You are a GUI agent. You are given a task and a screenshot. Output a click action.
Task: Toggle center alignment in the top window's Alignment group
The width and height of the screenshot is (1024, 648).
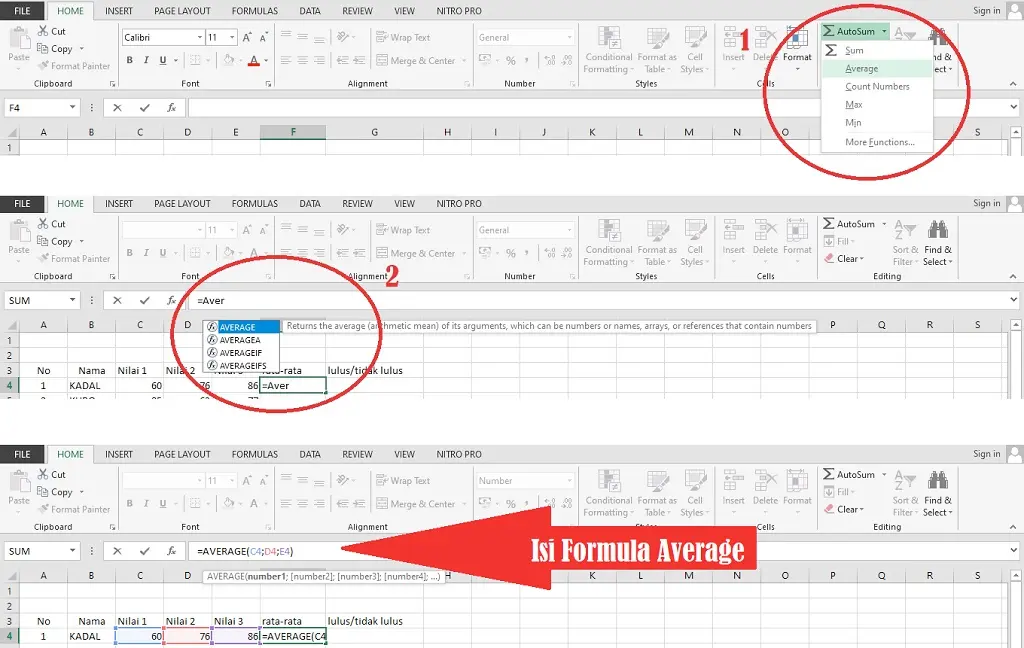point(302,60)
